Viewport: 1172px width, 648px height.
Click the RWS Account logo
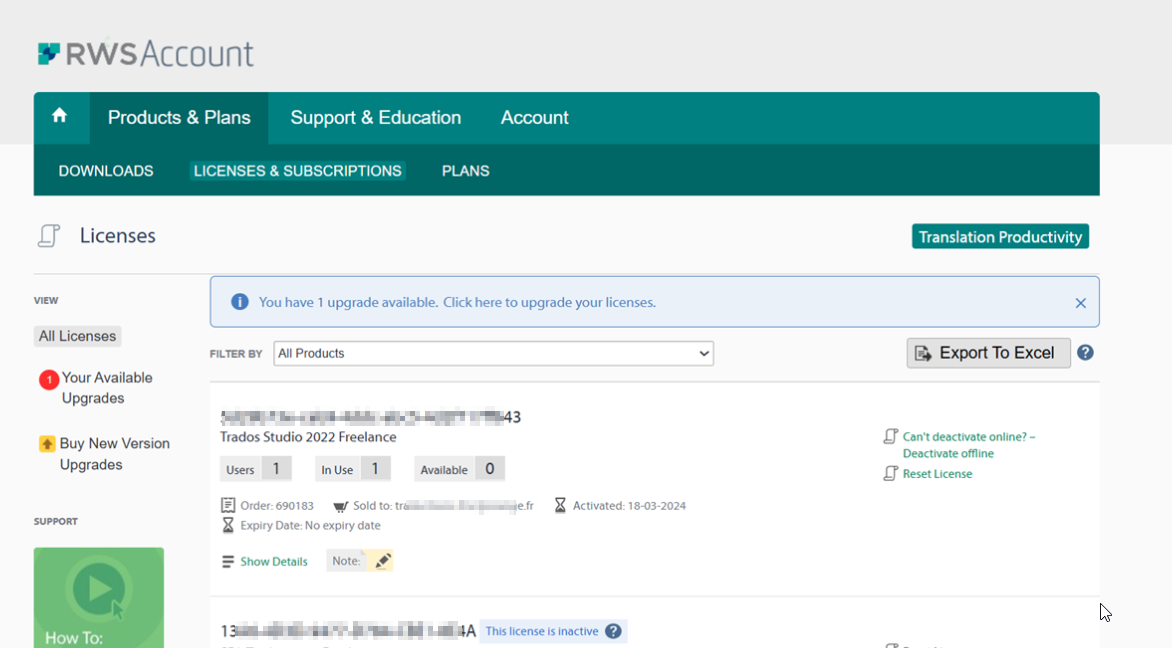[x=146, y=54]
